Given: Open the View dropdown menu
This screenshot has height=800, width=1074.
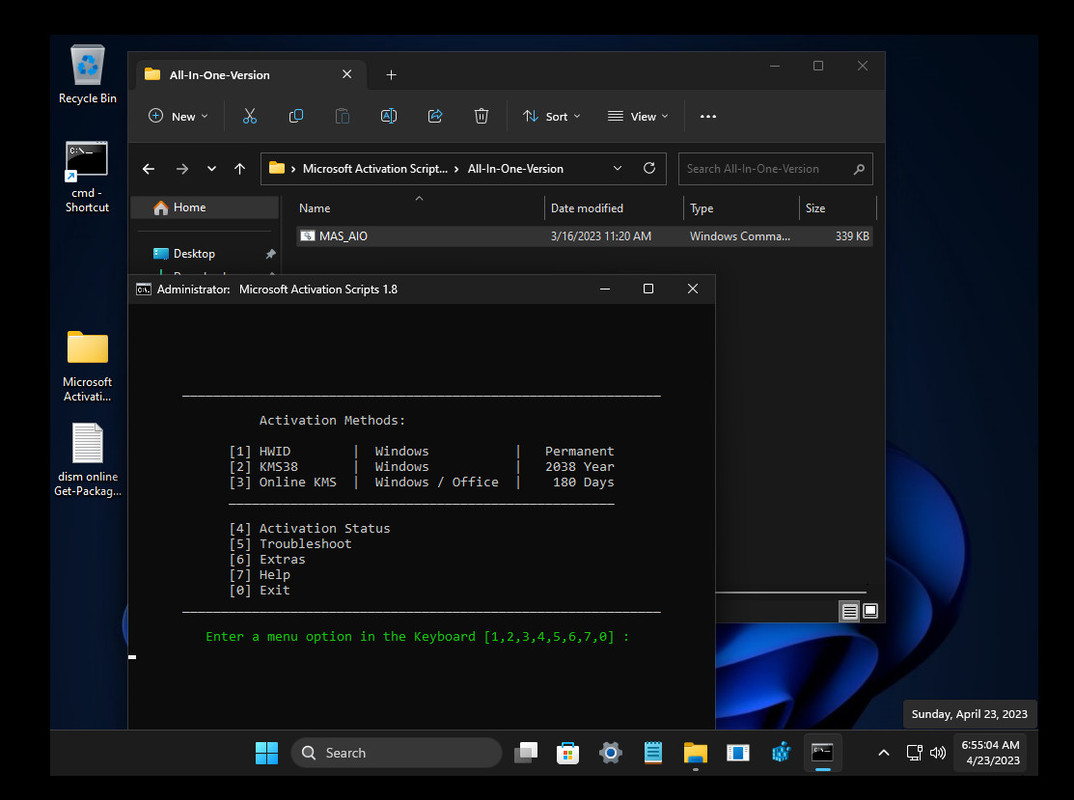Looking at the screenshot, I should point(638,116).
